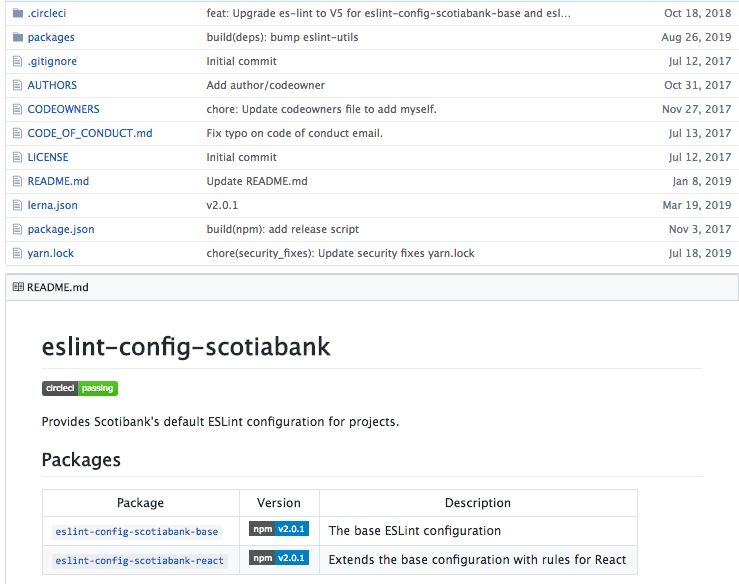Open npm v2.0.1 badge for scotiabank-react
The image size is (739, 584).
[279, 558]
